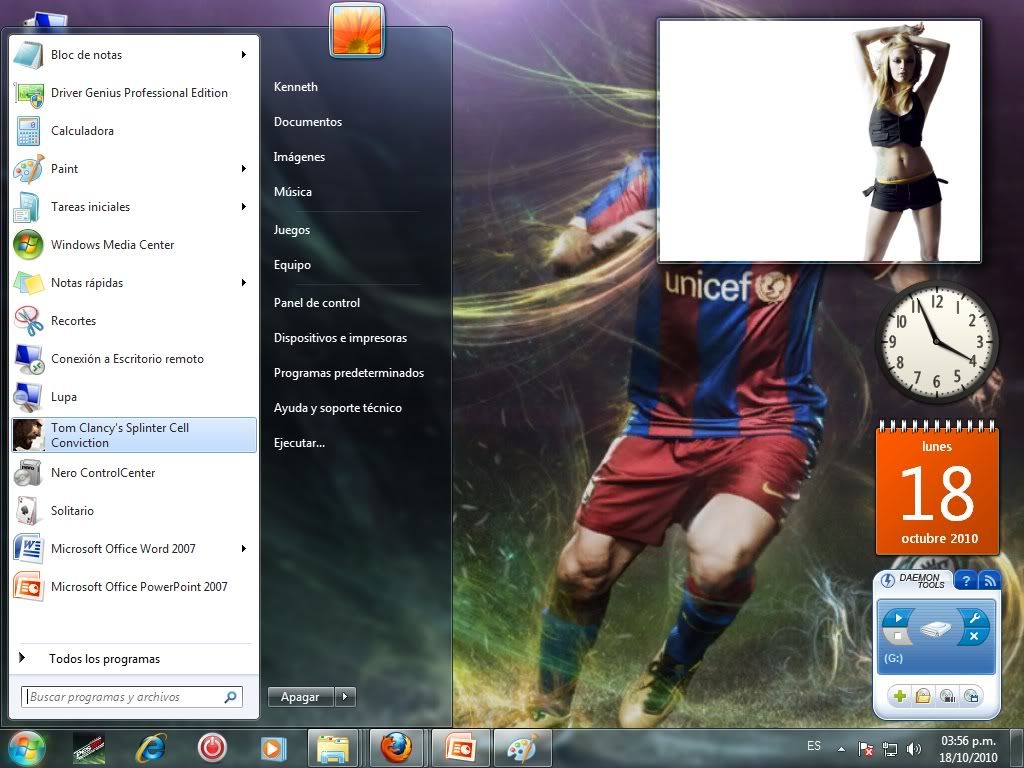
Task: Open Programas predeterminados
Action: point(349,373)
